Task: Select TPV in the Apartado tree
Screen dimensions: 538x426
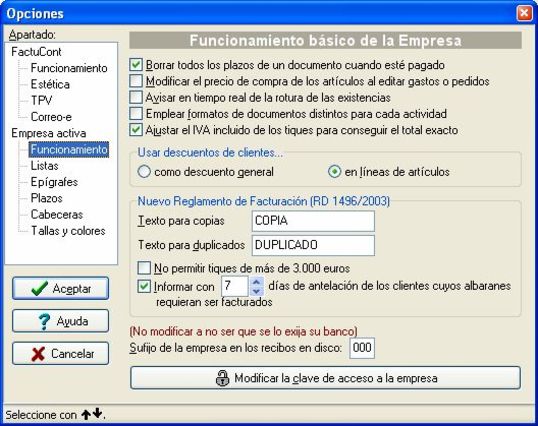Action: click(x=42, y=100)
